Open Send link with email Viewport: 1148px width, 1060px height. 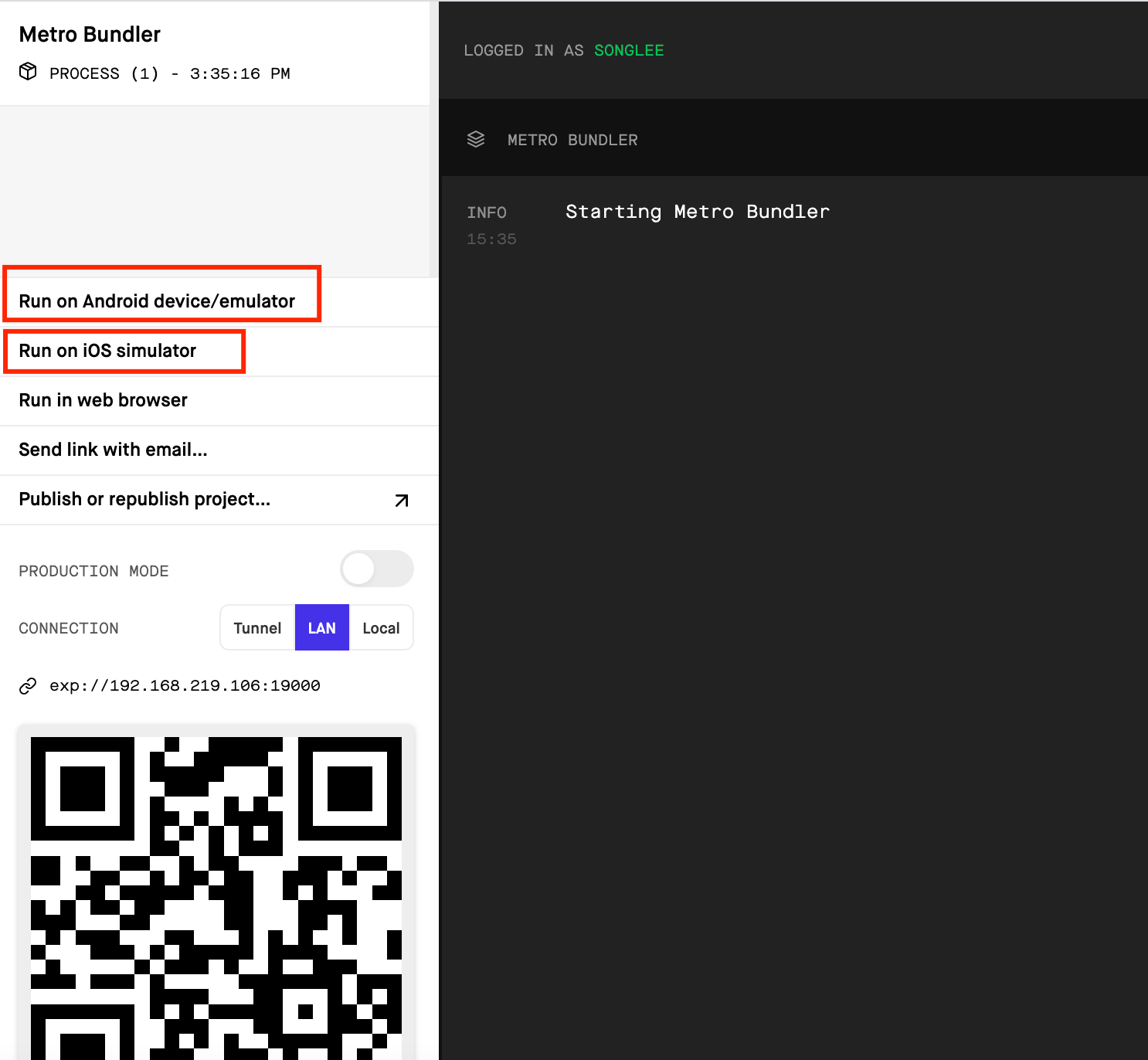pos(219,450)
